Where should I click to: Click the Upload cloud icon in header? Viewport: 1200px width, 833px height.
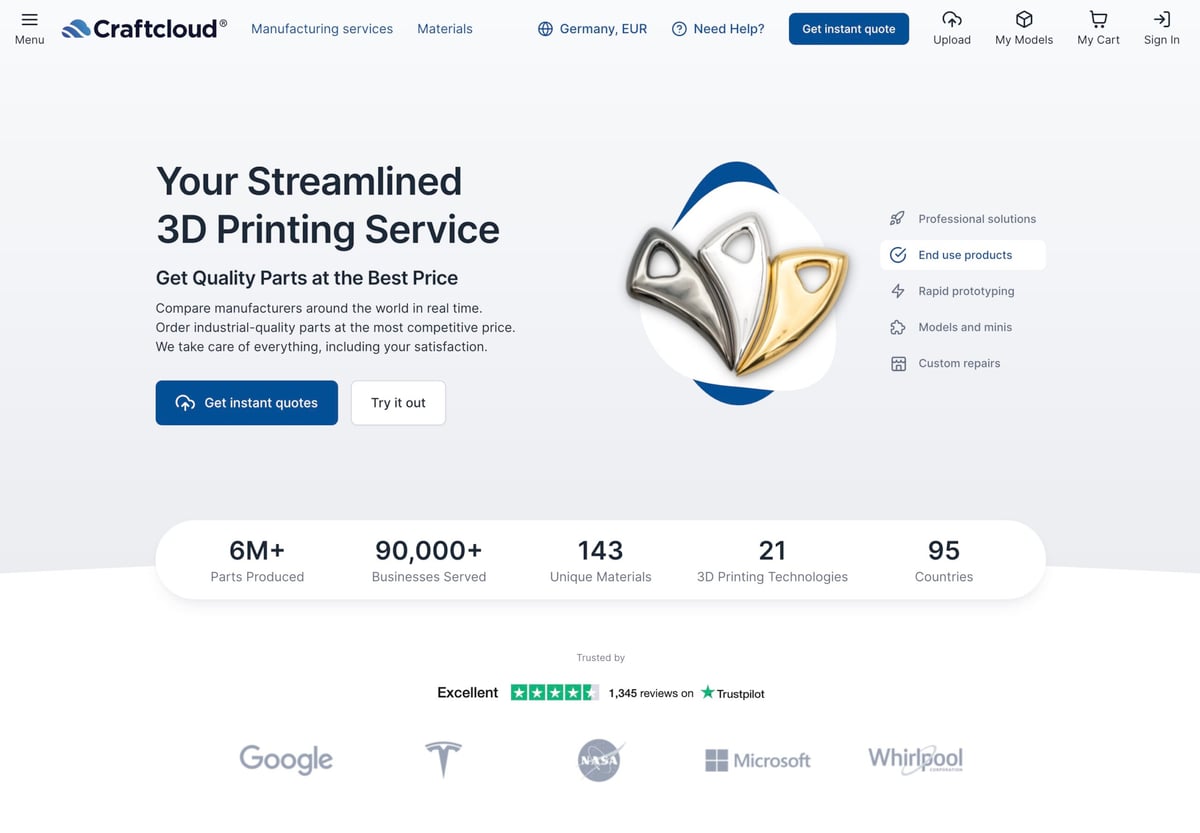(952, 19)
